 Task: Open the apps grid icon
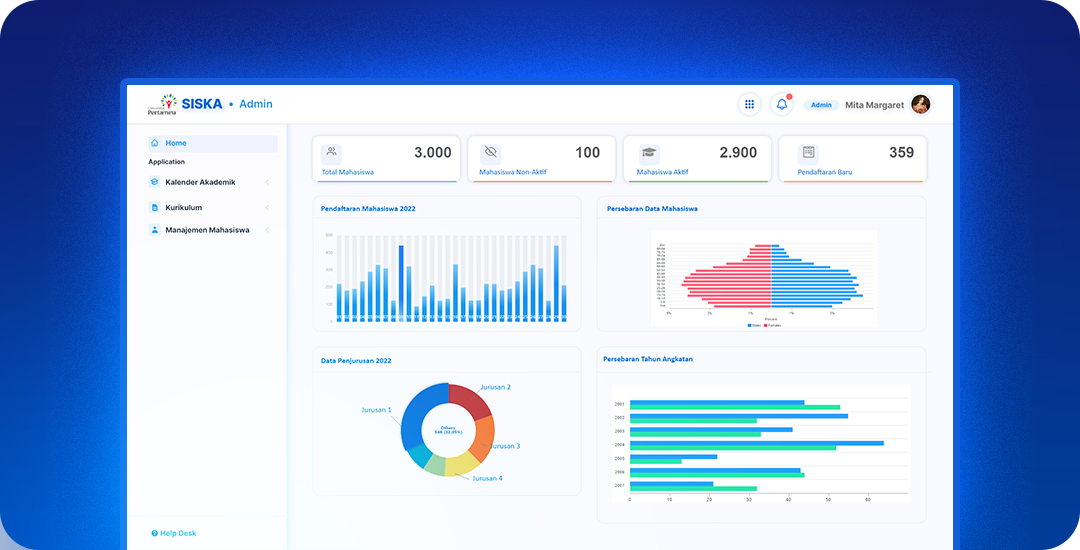(x=749, y=105)
